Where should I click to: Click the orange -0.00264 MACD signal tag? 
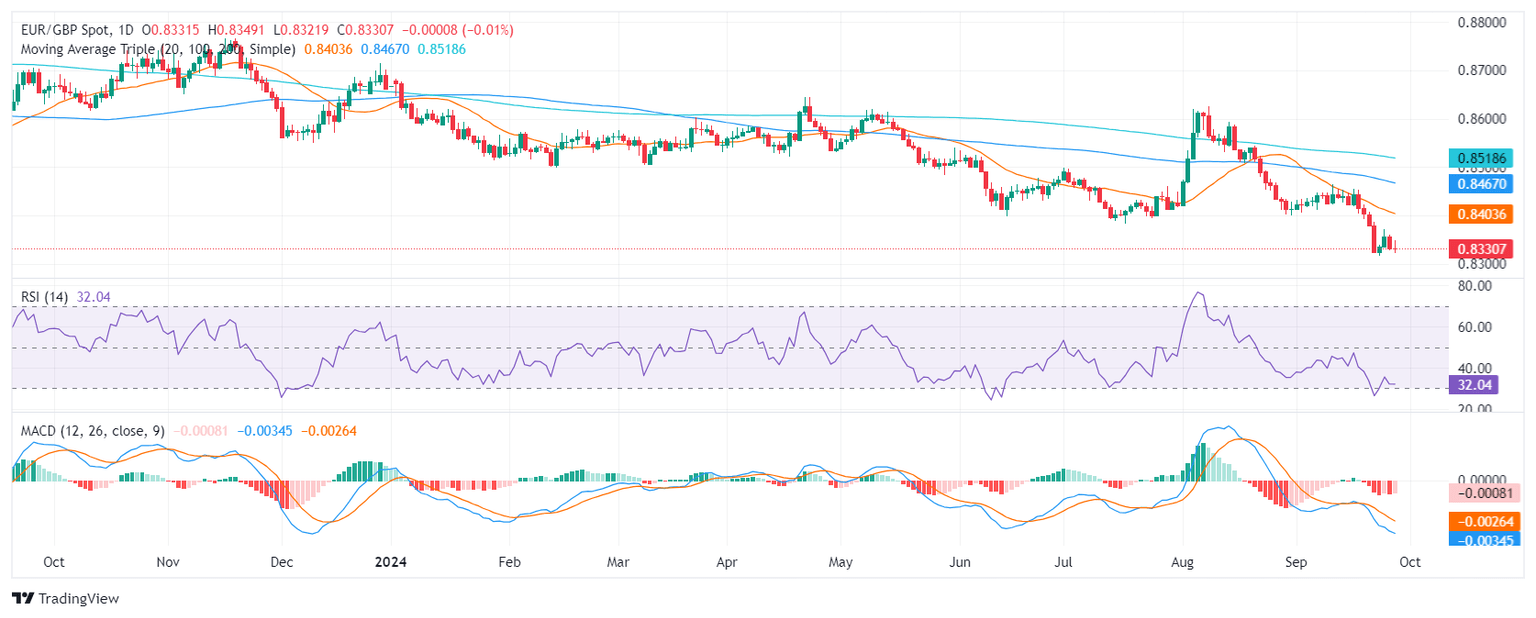pyautogui.click(x=1484, y=521)
